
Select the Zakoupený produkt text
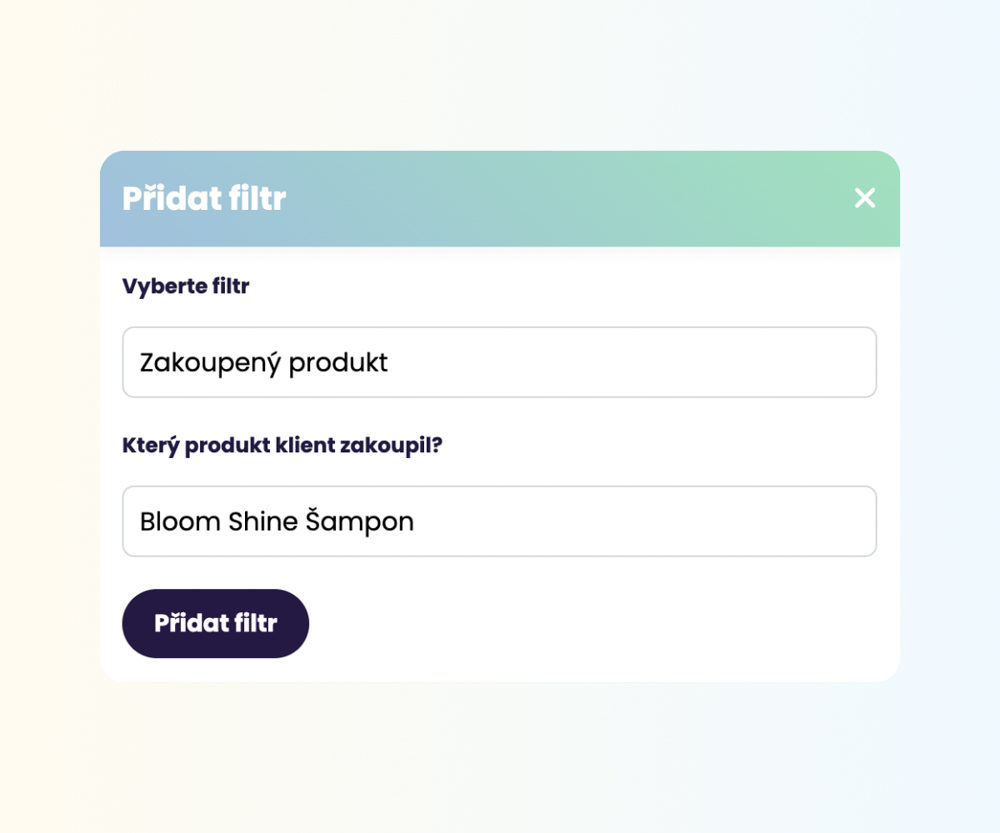click(x=264, y=362)
